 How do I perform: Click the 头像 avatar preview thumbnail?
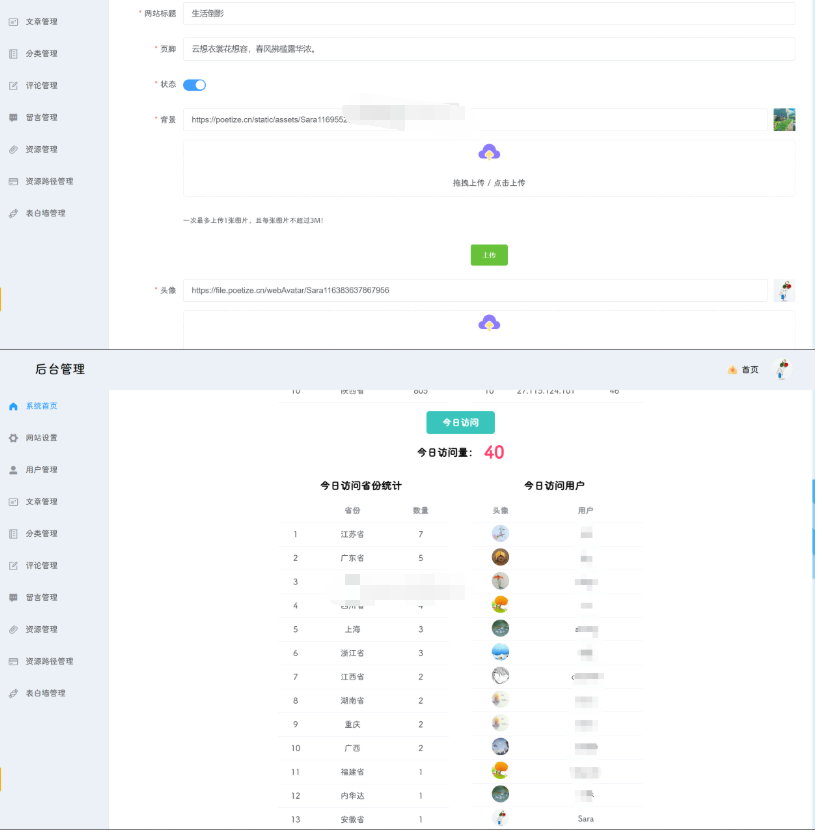coord(784,291)
